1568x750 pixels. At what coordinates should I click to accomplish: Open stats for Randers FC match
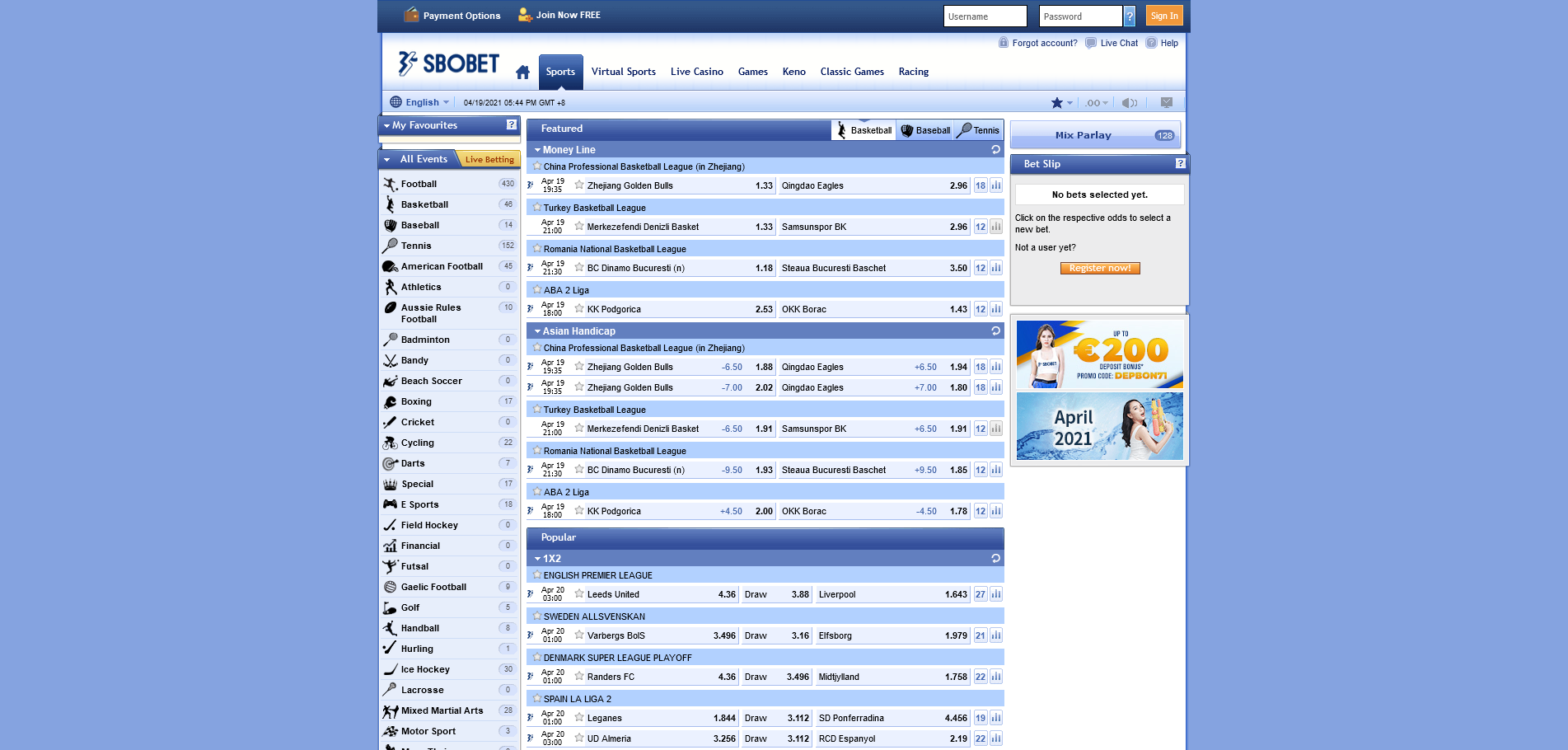(996, 677)
